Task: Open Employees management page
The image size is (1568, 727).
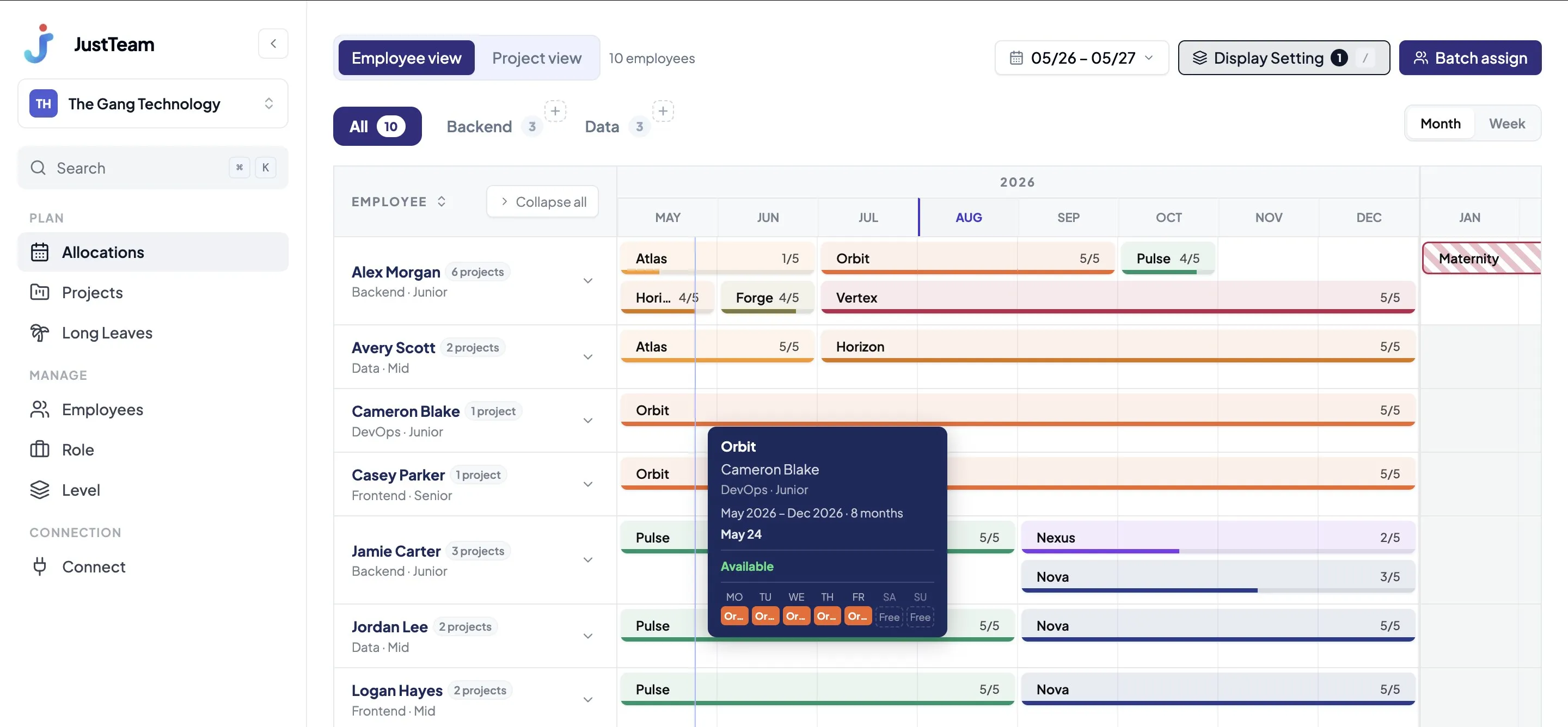Action: click(x=153, y=409)
